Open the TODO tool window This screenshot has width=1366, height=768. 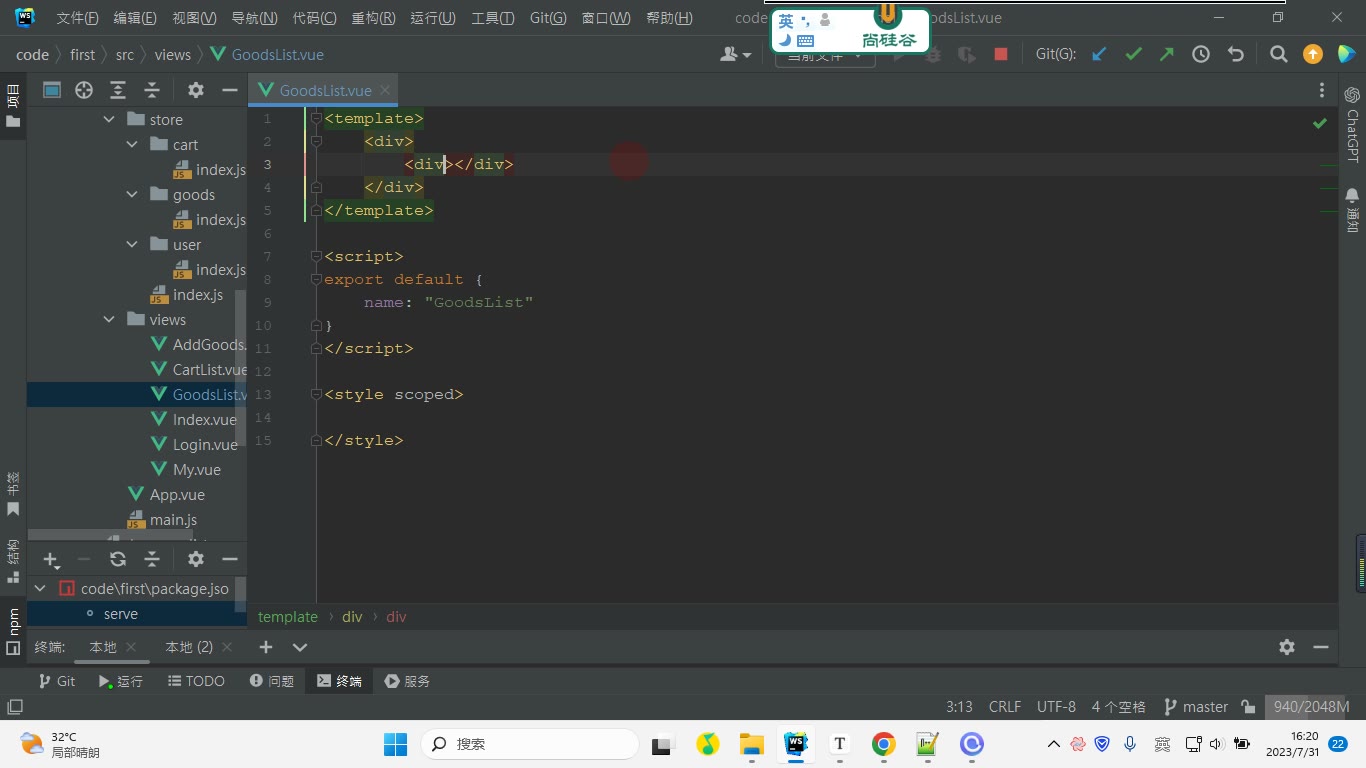pyautogui.click(x=196, y=681)
